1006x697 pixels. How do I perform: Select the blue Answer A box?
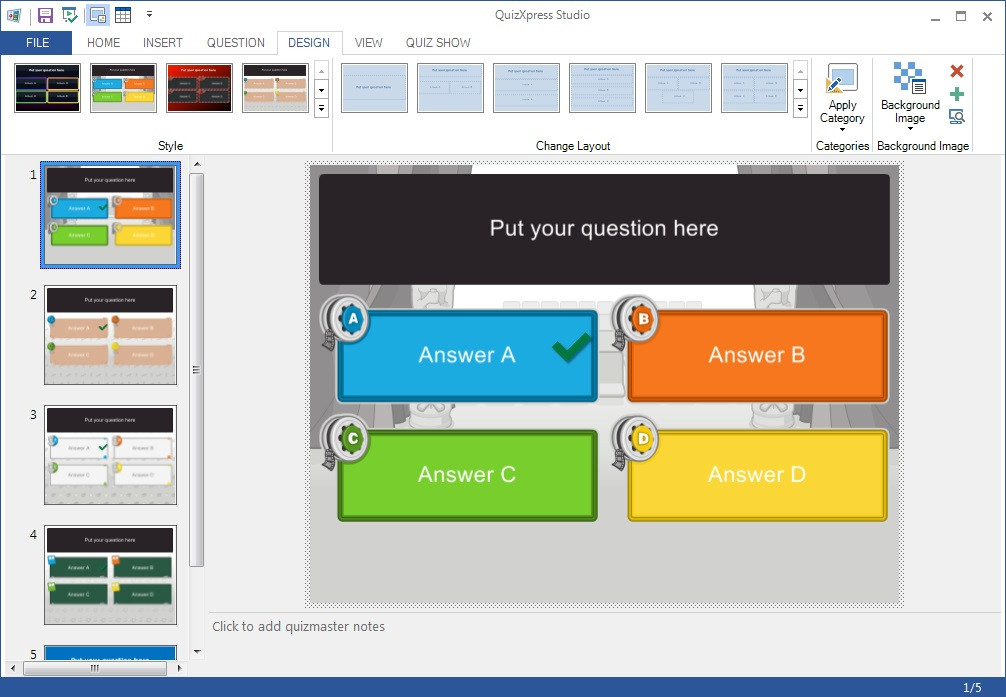467,356
